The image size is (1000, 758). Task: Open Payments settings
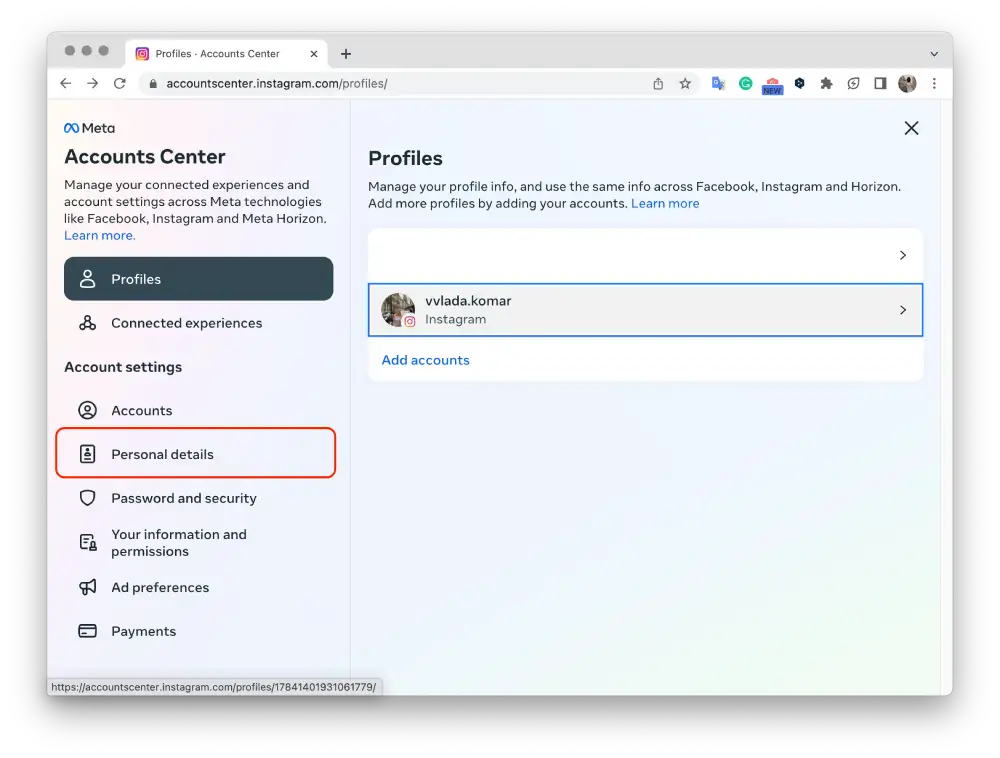click(x=198, y=630)
